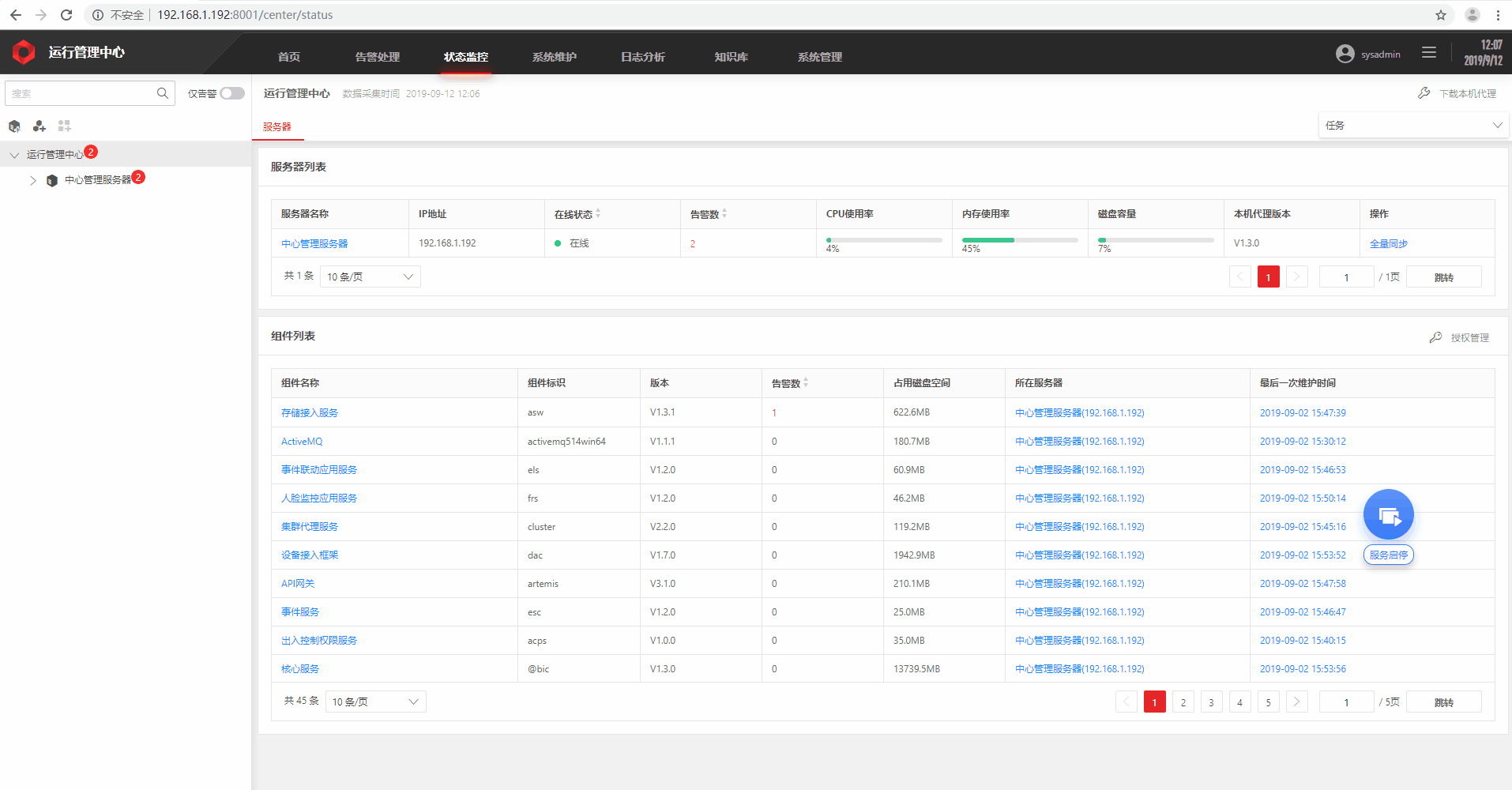Toggle the 仅告警 switch
1512x790 pixels.
[x=231, y=93]
